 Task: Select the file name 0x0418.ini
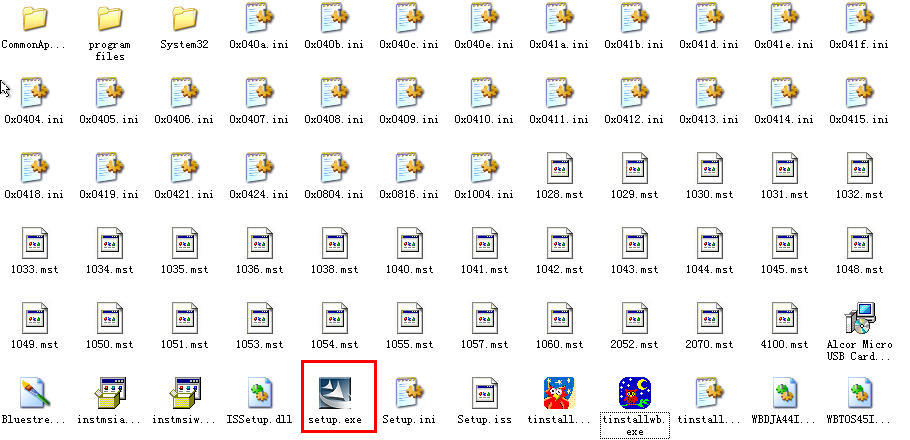coord(34,194)
